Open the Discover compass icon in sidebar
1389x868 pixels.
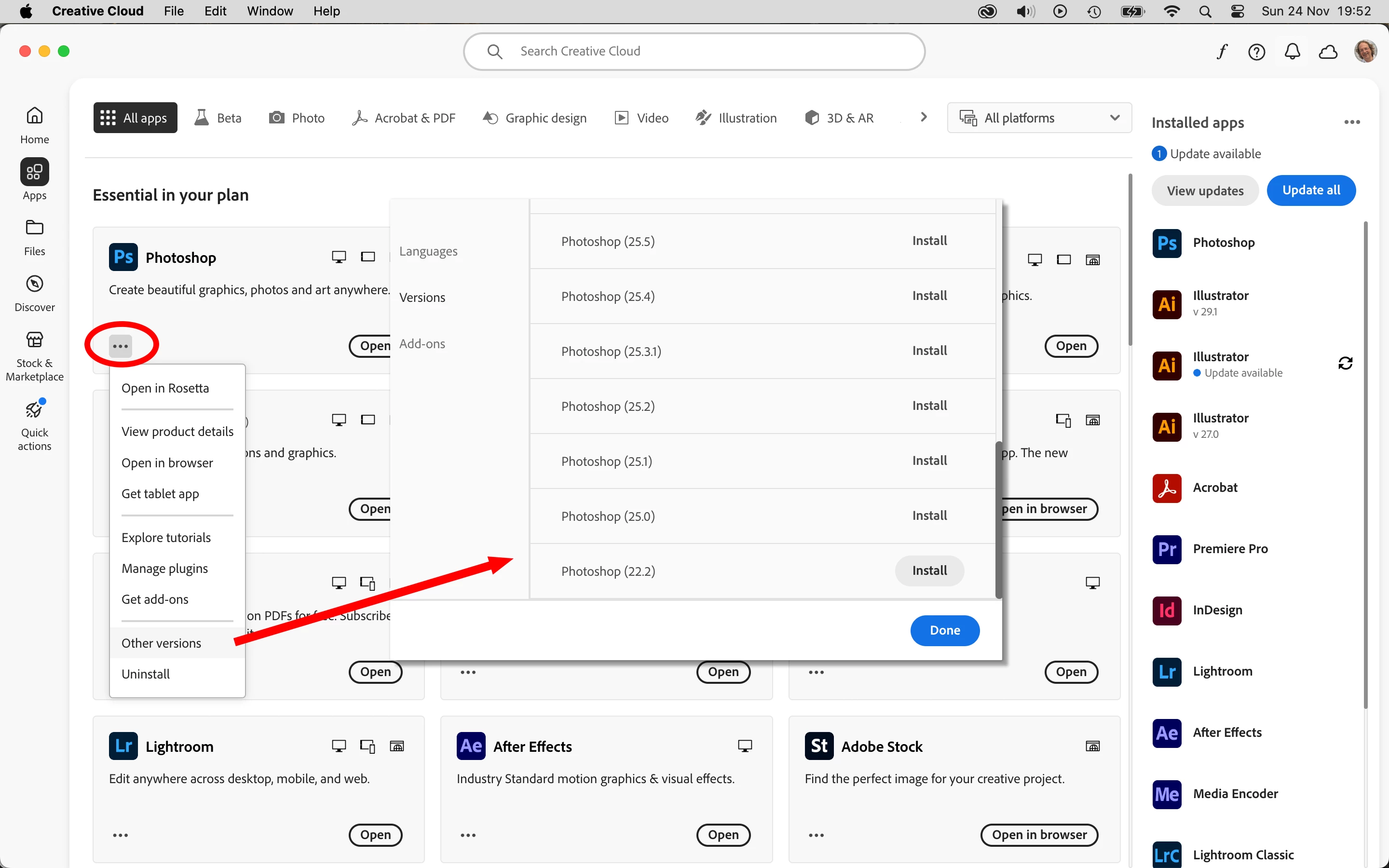(34, 284)
